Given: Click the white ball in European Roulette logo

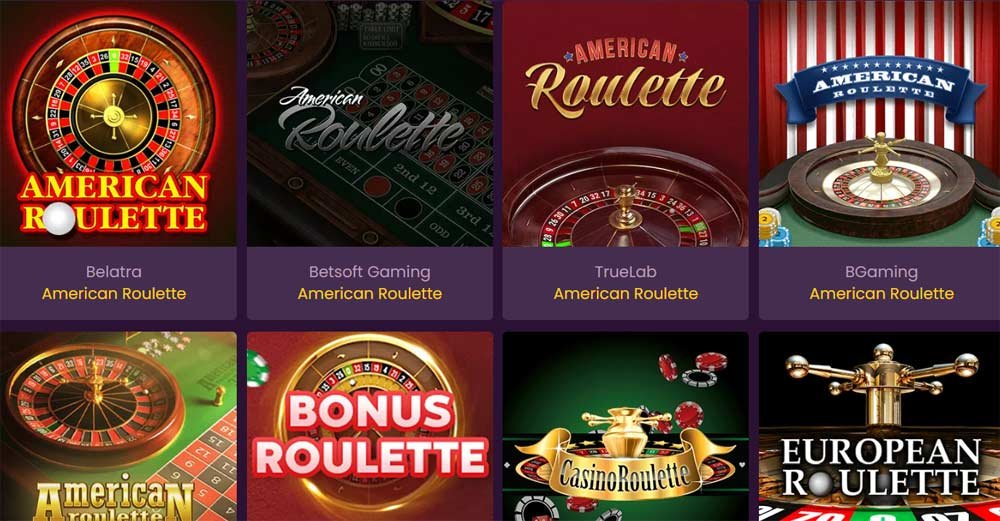Looking at the screenshot, I should 819,483.
